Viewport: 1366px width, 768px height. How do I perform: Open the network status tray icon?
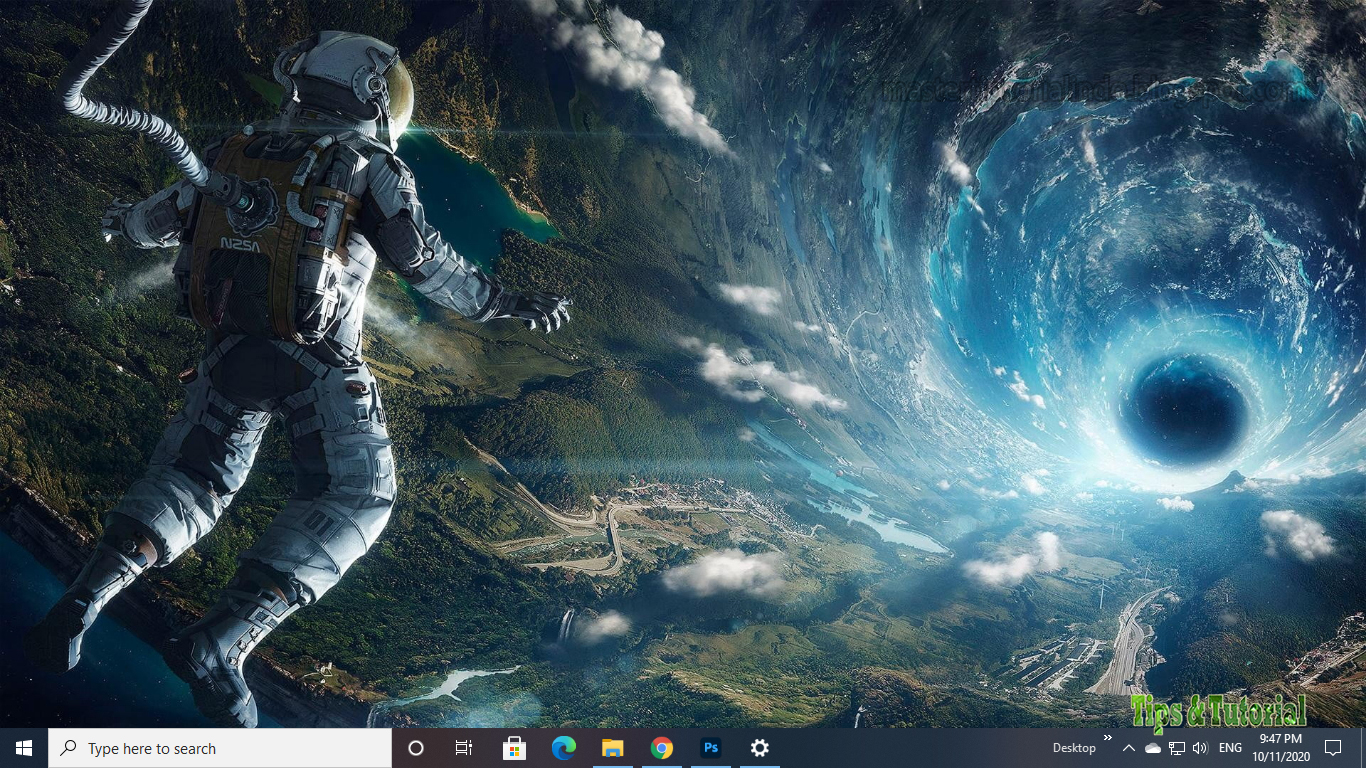click(x=1177, y=748)
